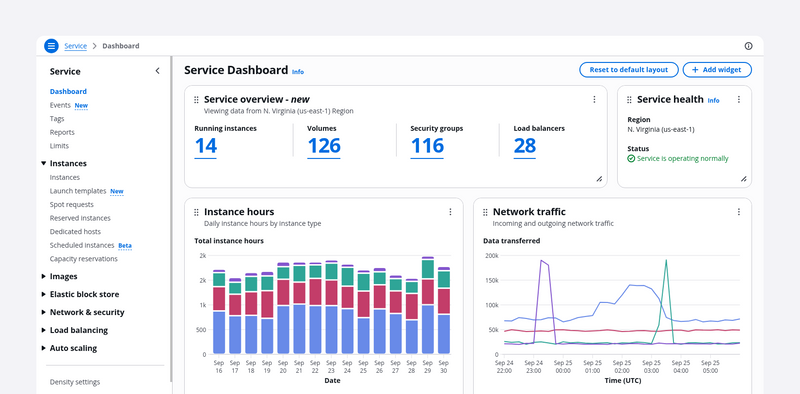Open the hamburger navigation menu icon
This screenshot has width=800, height=394.
click(x=51, y=46)
